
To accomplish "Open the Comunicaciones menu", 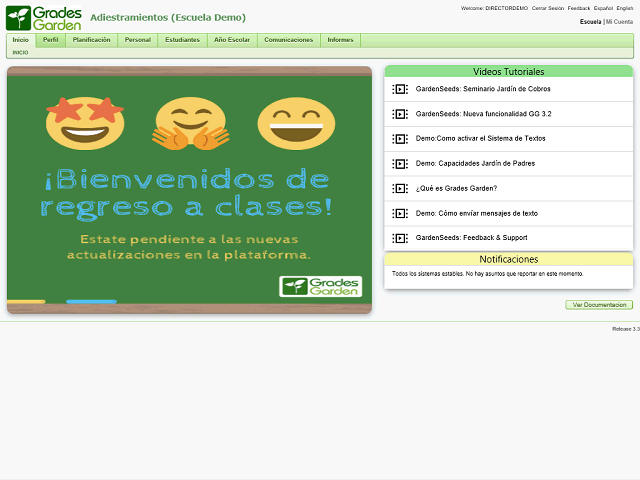I will click(x=289, y=40).
